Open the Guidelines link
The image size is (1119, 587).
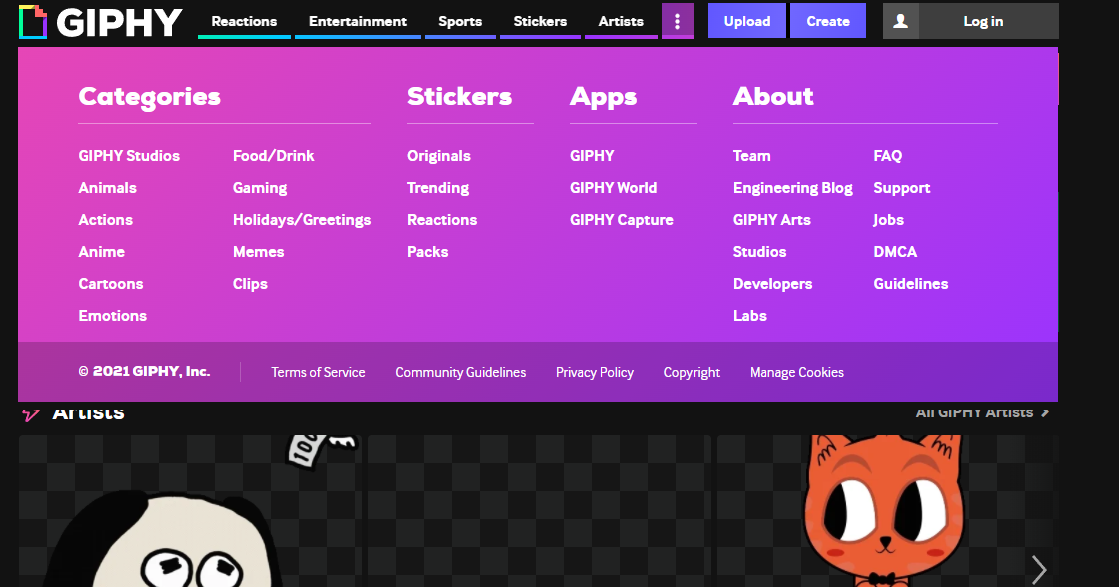pos(911,284)
